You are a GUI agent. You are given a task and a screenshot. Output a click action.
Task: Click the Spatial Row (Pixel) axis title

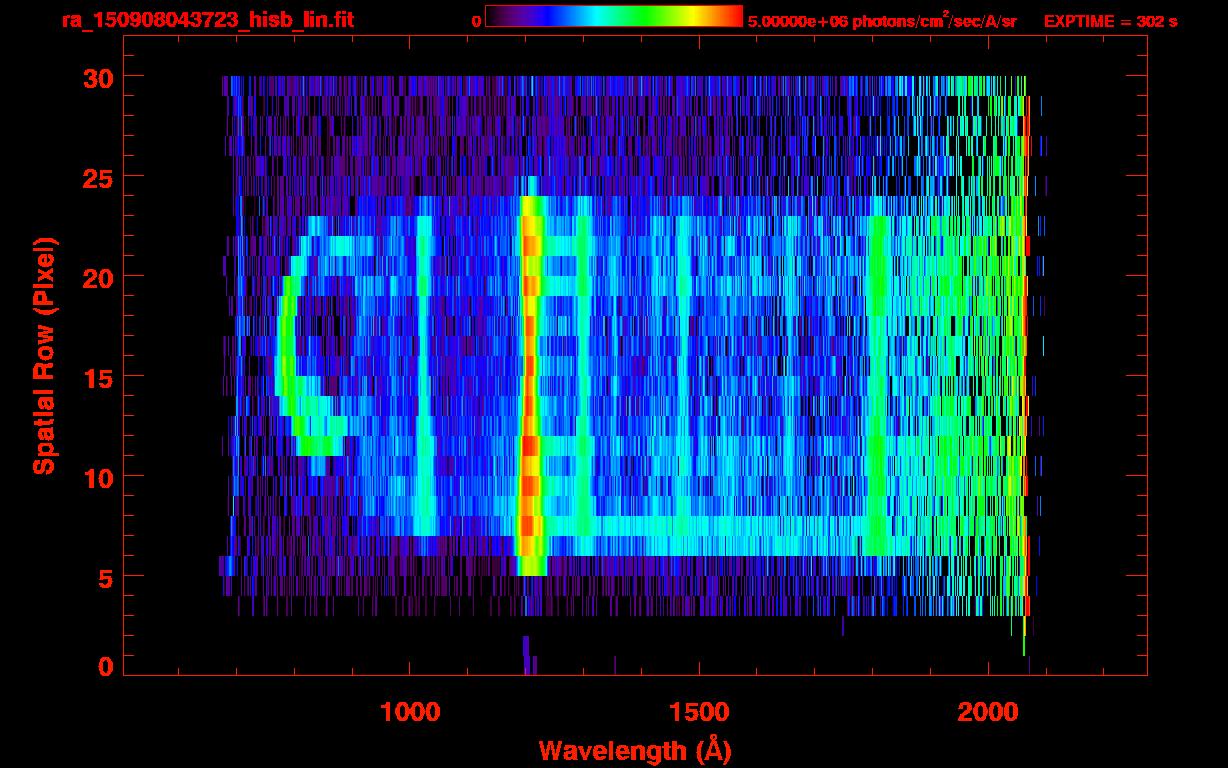(43, 355)
